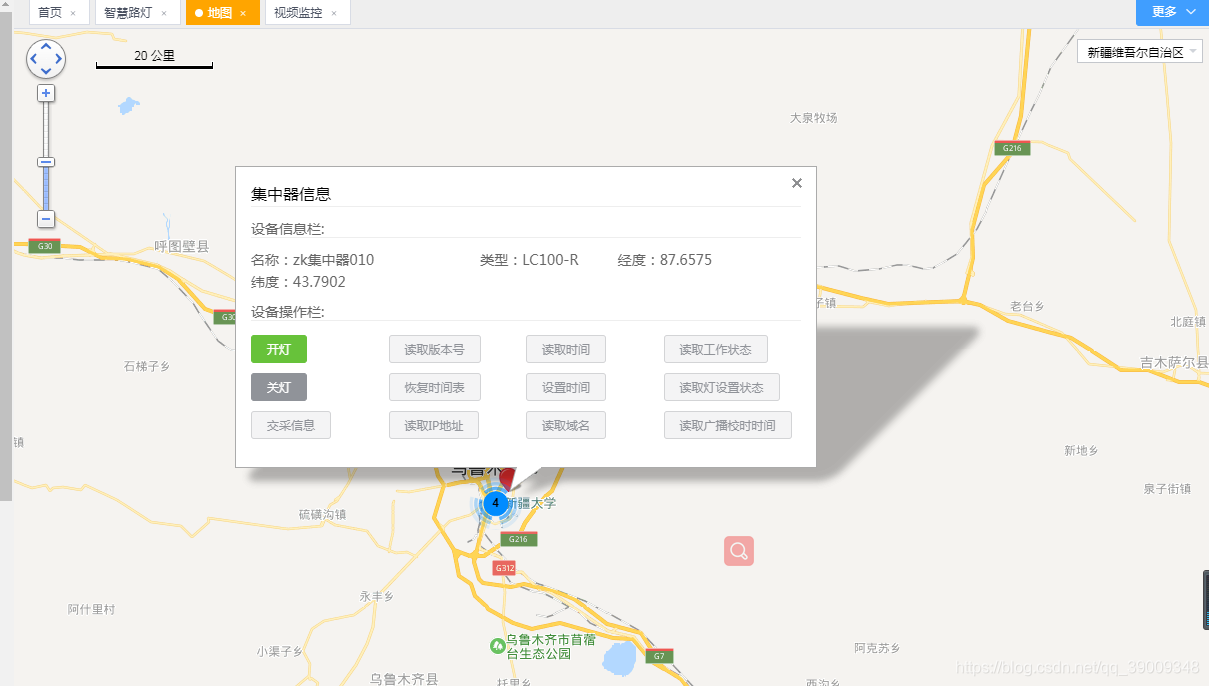
Task: Click the 阿什里村 map label
Action: coord(92,609)
